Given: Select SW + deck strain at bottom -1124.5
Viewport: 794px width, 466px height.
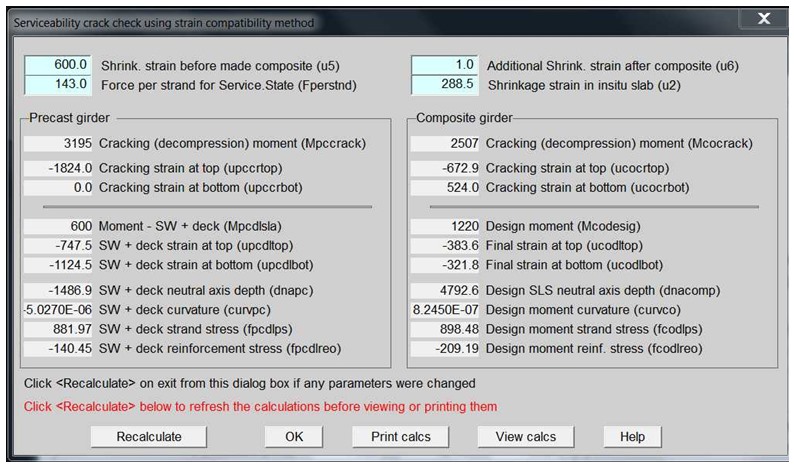Looking at the screenshot, I should [x=58, y=265].
